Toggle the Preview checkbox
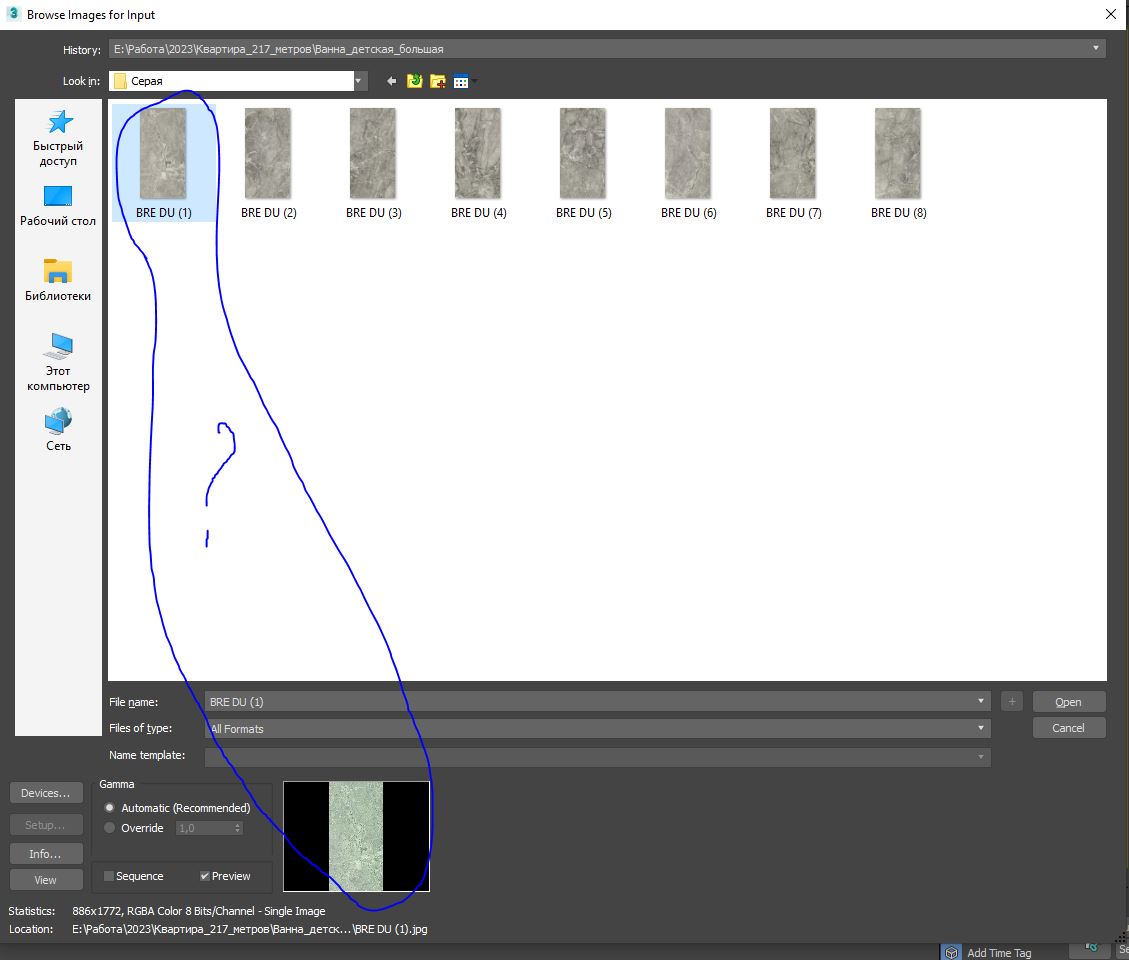The height and width of the screenshot is (960, 1129). 204,876
